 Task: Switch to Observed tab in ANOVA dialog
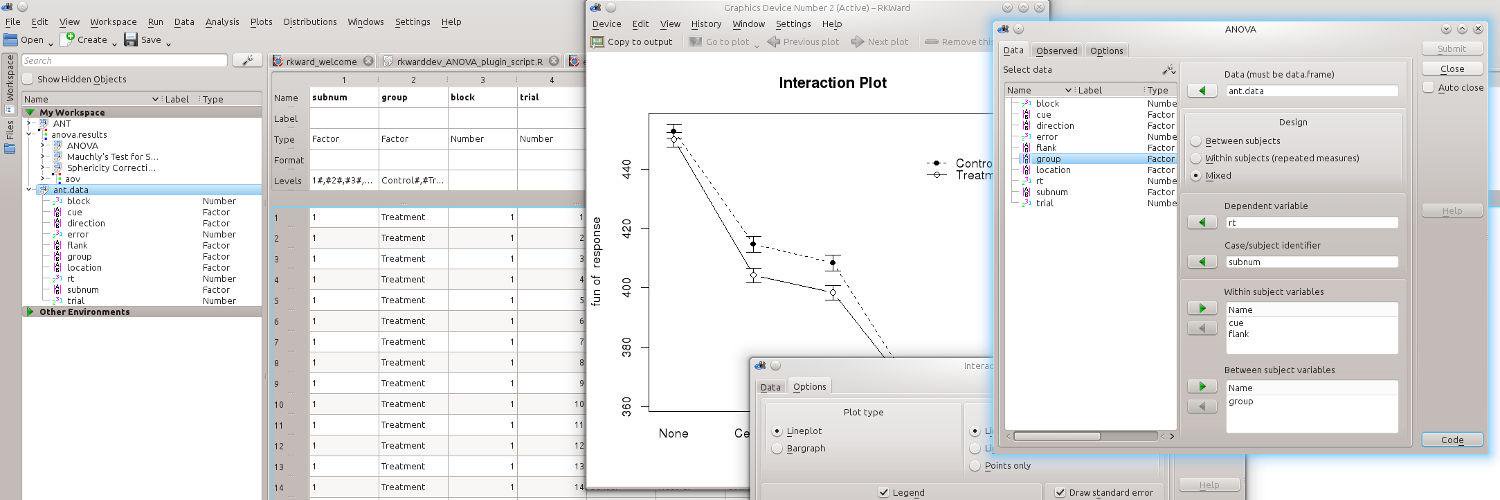click(1056, 50)
